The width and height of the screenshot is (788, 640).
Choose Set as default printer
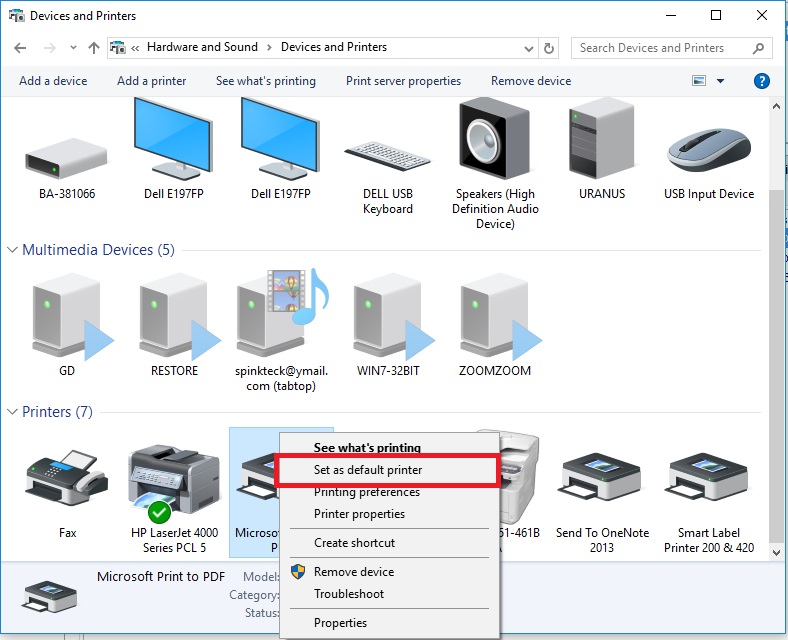click(368, 470)
